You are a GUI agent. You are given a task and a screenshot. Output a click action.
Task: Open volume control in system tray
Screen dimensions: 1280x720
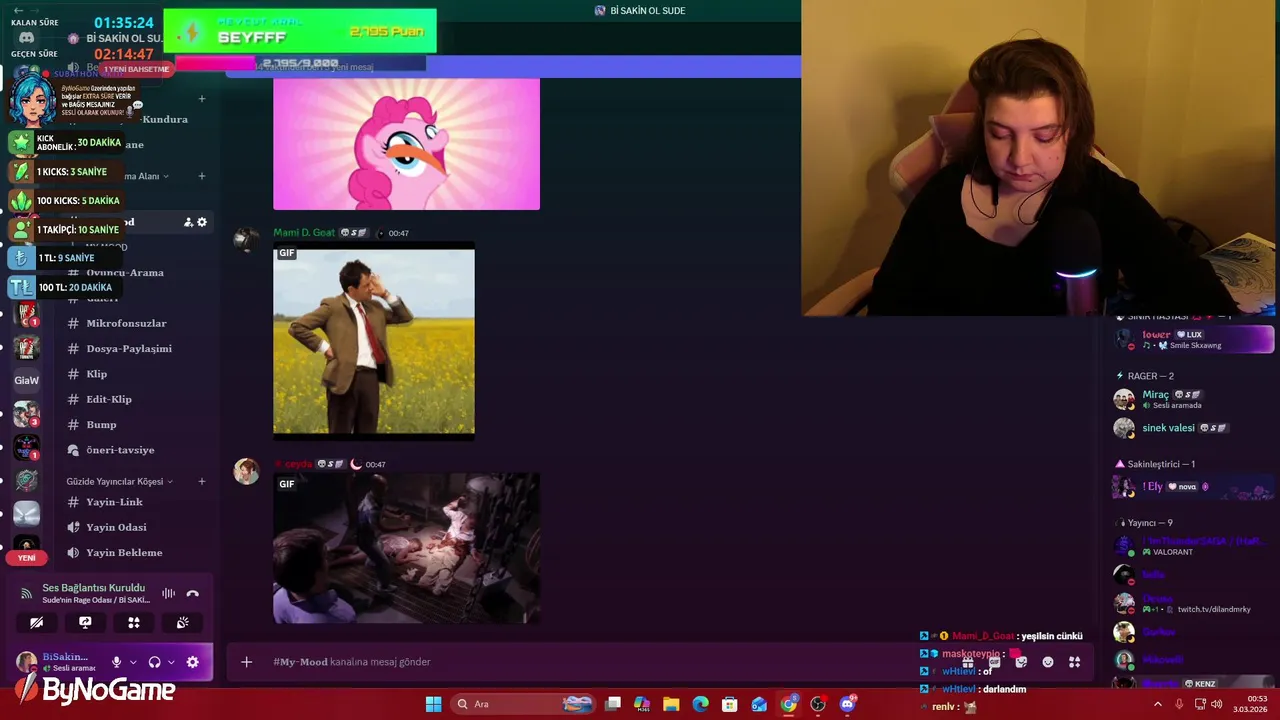pos(1216,704)
